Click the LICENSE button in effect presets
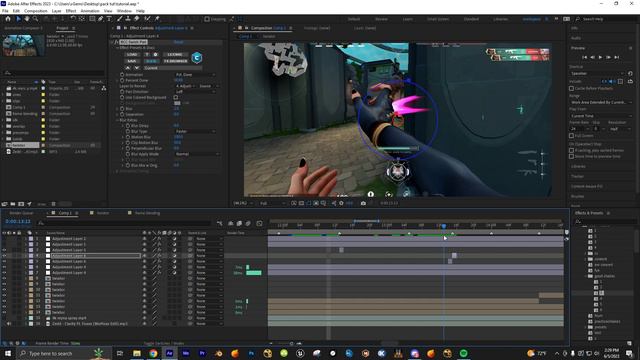 (175, 54)
